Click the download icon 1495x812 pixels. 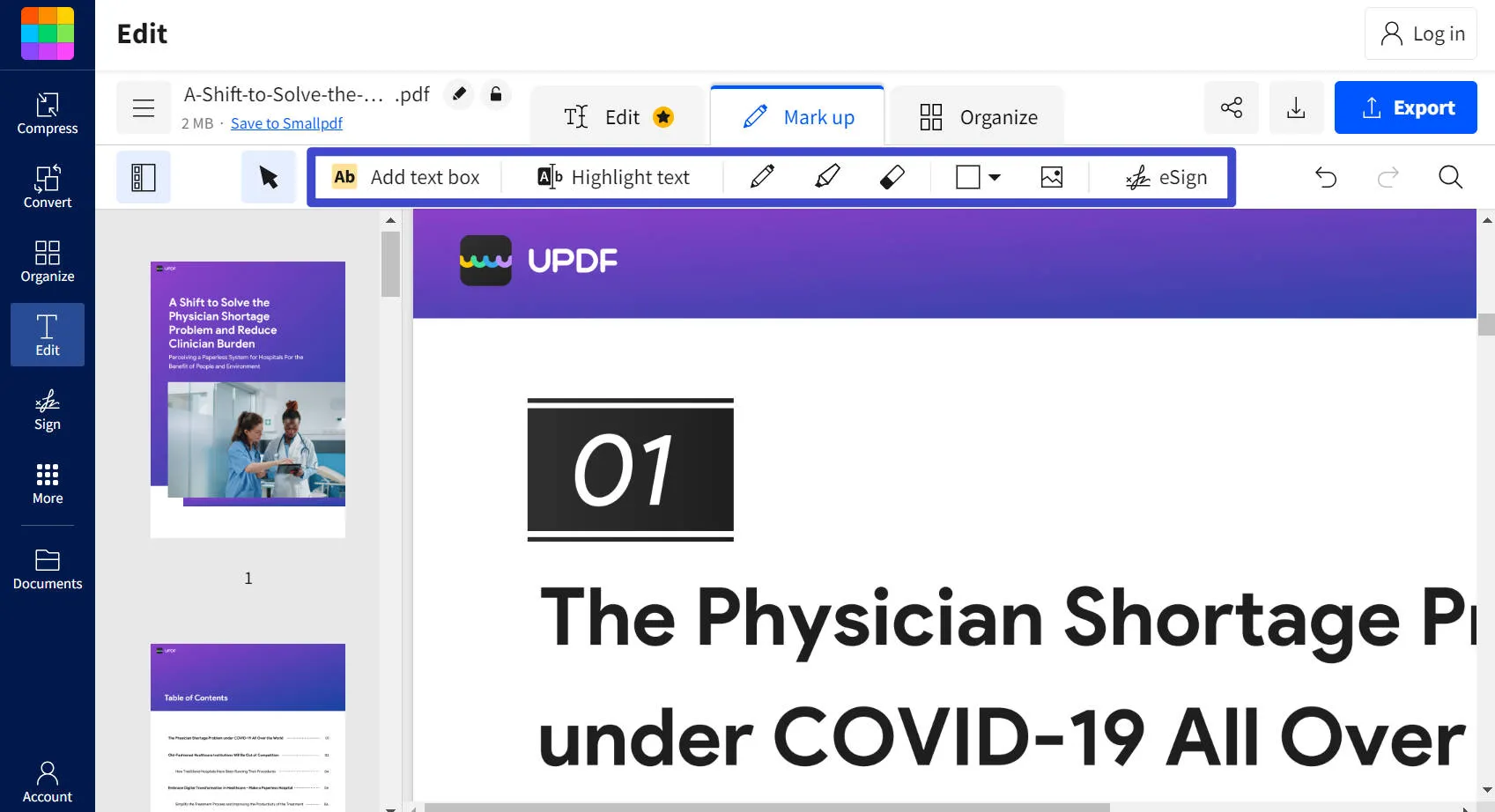pyautogui.click(x=1295, y=107)
